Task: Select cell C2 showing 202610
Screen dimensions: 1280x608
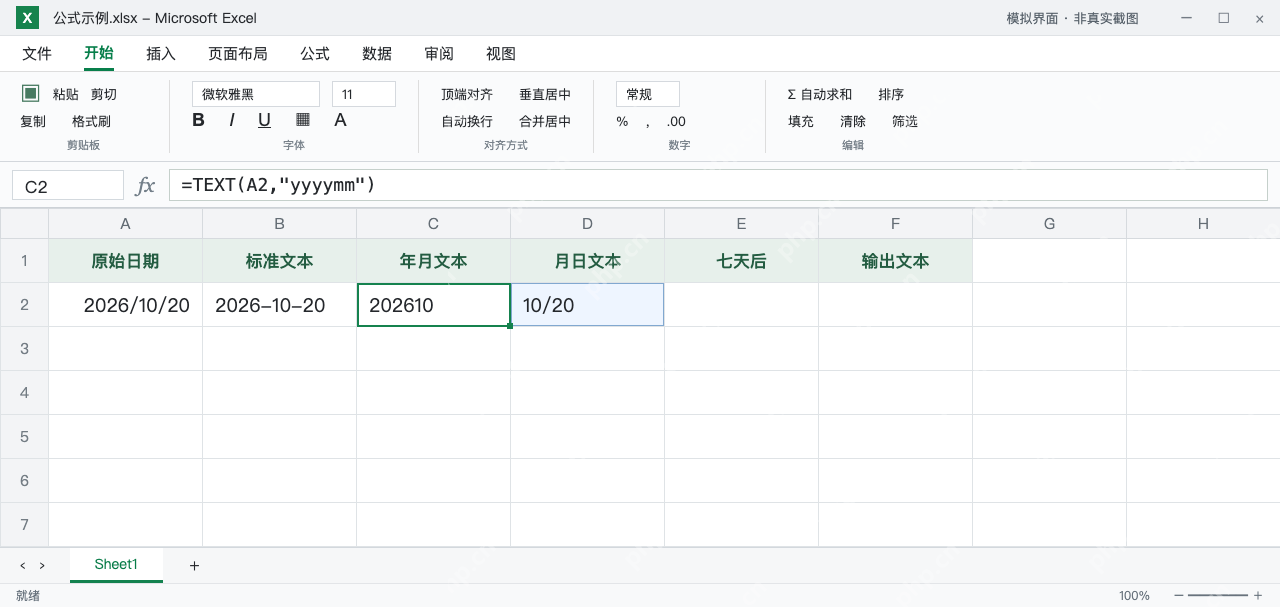Action: tap(433, 305)
